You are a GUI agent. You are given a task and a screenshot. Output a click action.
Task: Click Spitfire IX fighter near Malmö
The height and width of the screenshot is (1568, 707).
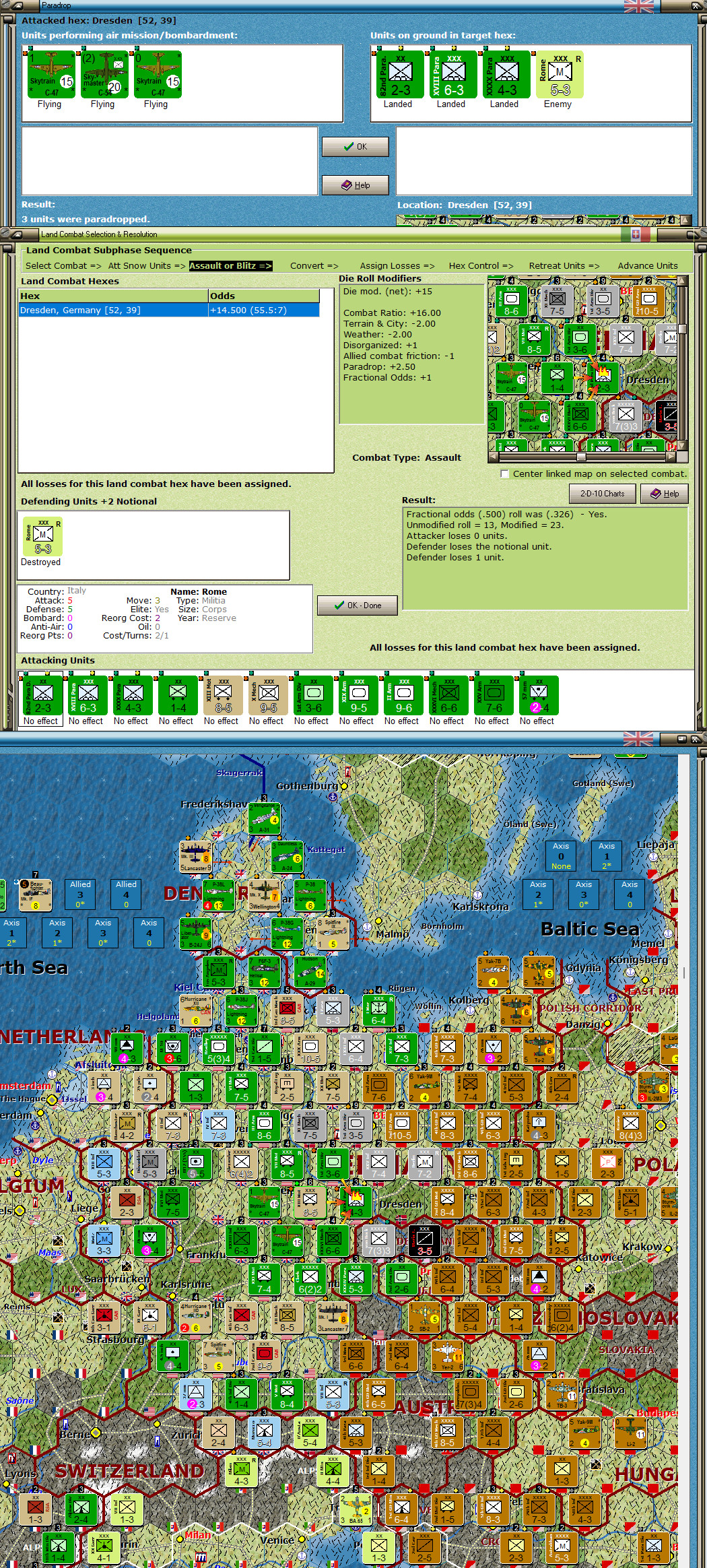[333, 934]
